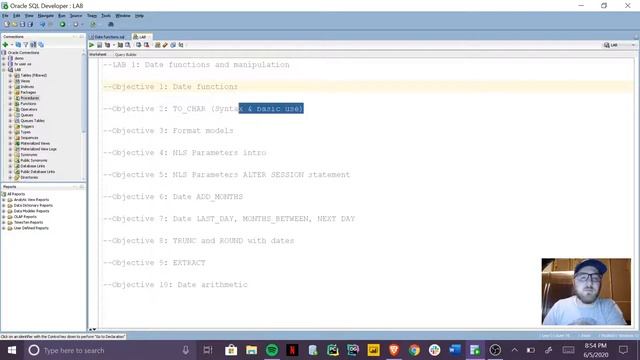The image size is (640, 360).
Task: Click the Commit icon in worksheet toolbar
Action: [138, 45]
